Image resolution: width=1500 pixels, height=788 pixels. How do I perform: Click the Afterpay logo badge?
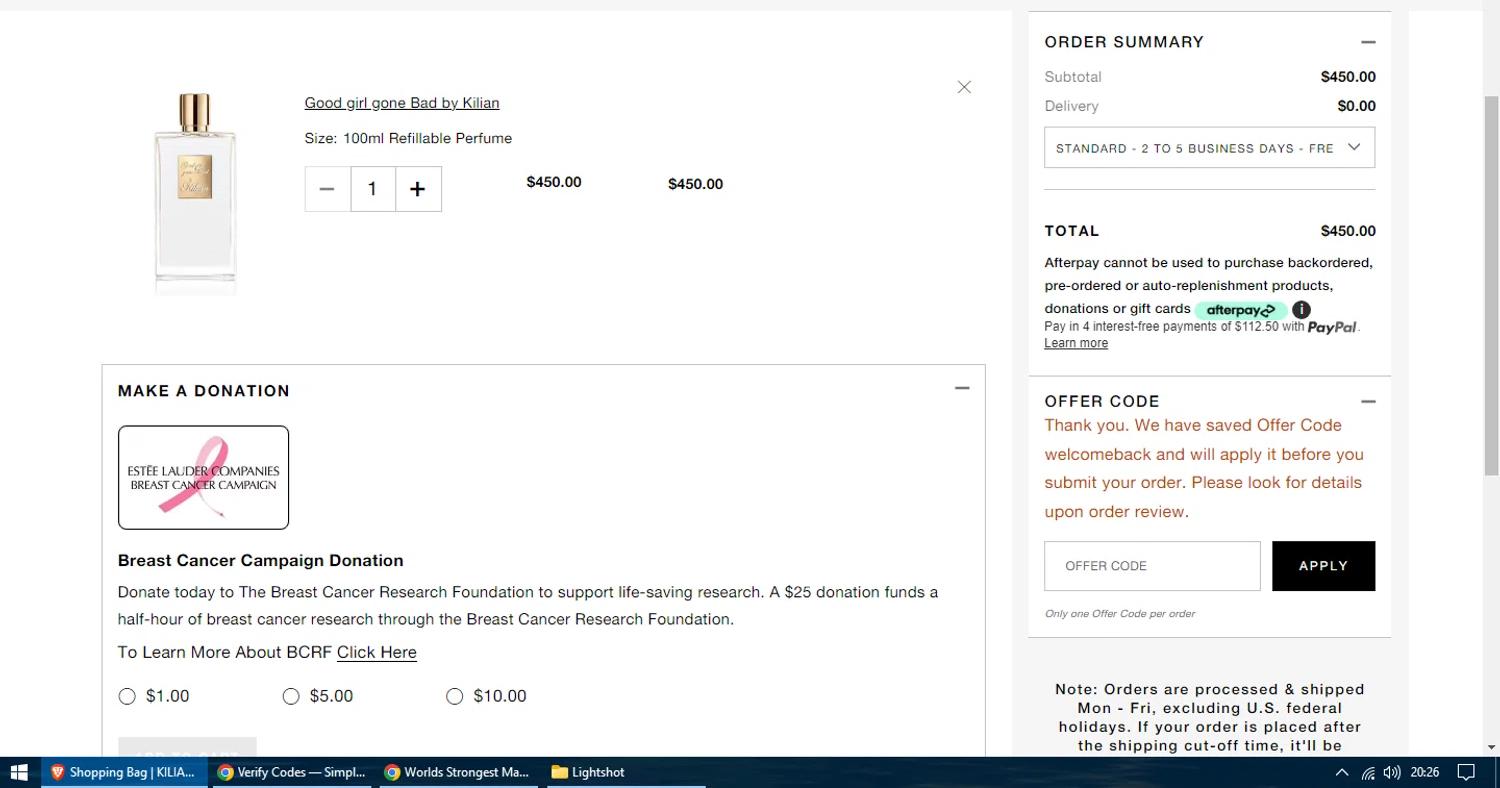tap(1240, 310)
